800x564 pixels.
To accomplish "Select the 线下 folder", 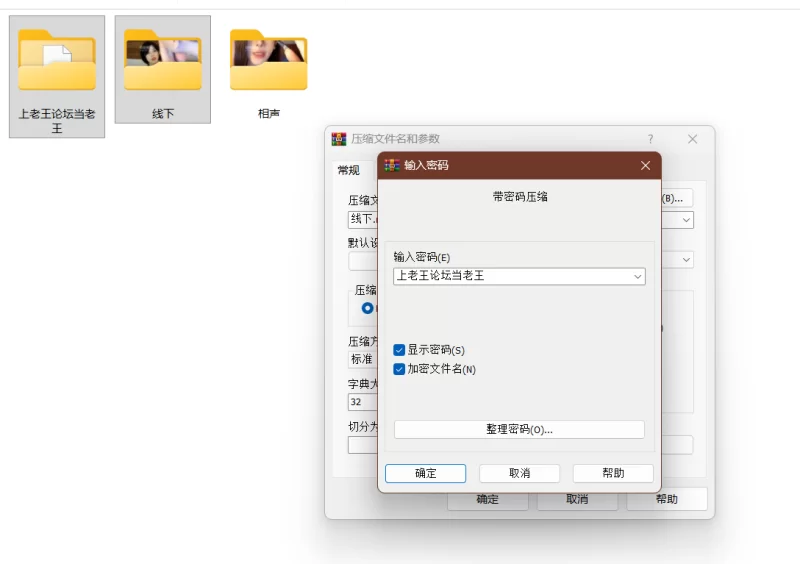I will point(163,61).
